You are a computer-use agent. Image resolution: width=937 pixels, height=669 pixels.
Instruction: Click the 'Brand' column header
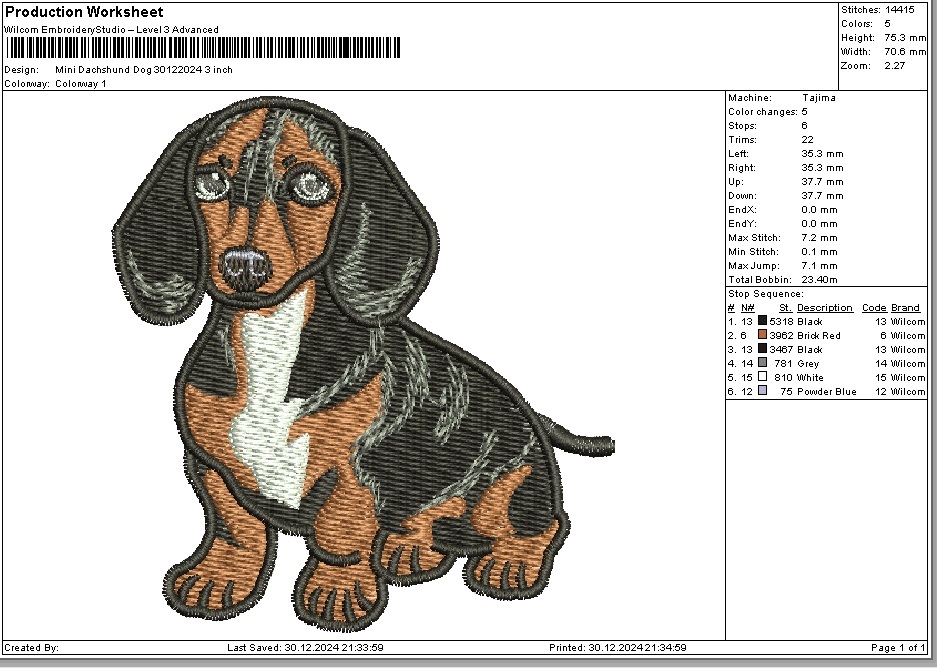pyautogui.click(x=905, y=308)
